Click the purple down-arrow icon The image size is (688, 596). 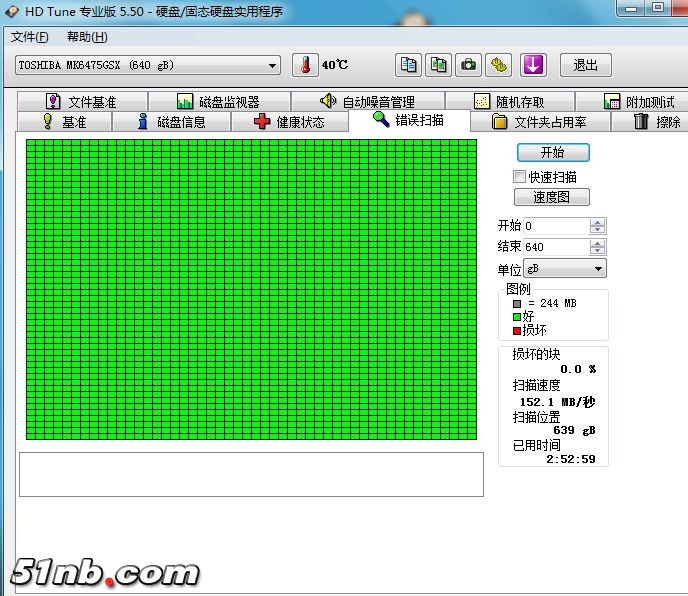pos(533,65)
